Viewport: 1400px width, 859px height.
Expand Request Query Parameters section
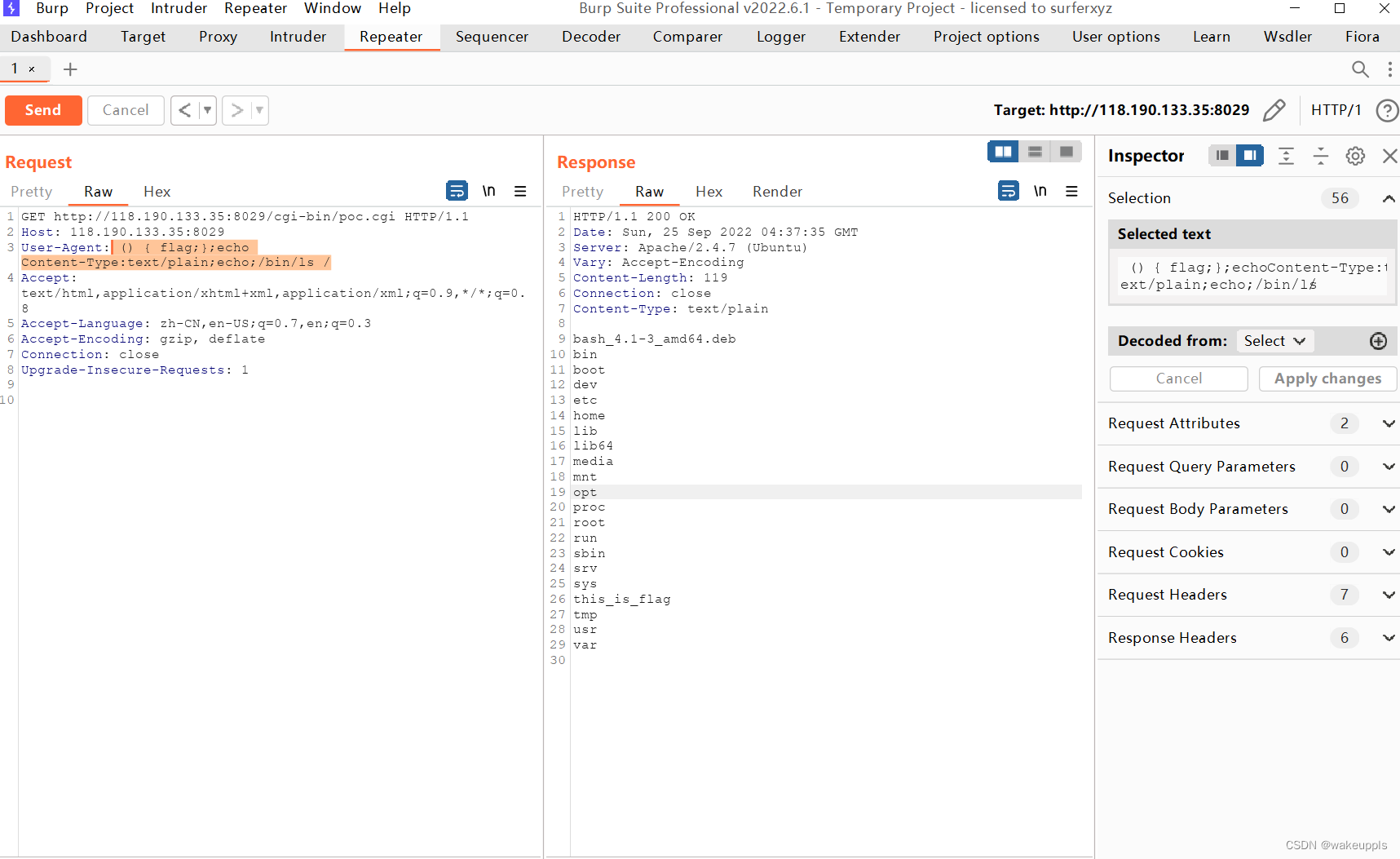coord(1389,467)
